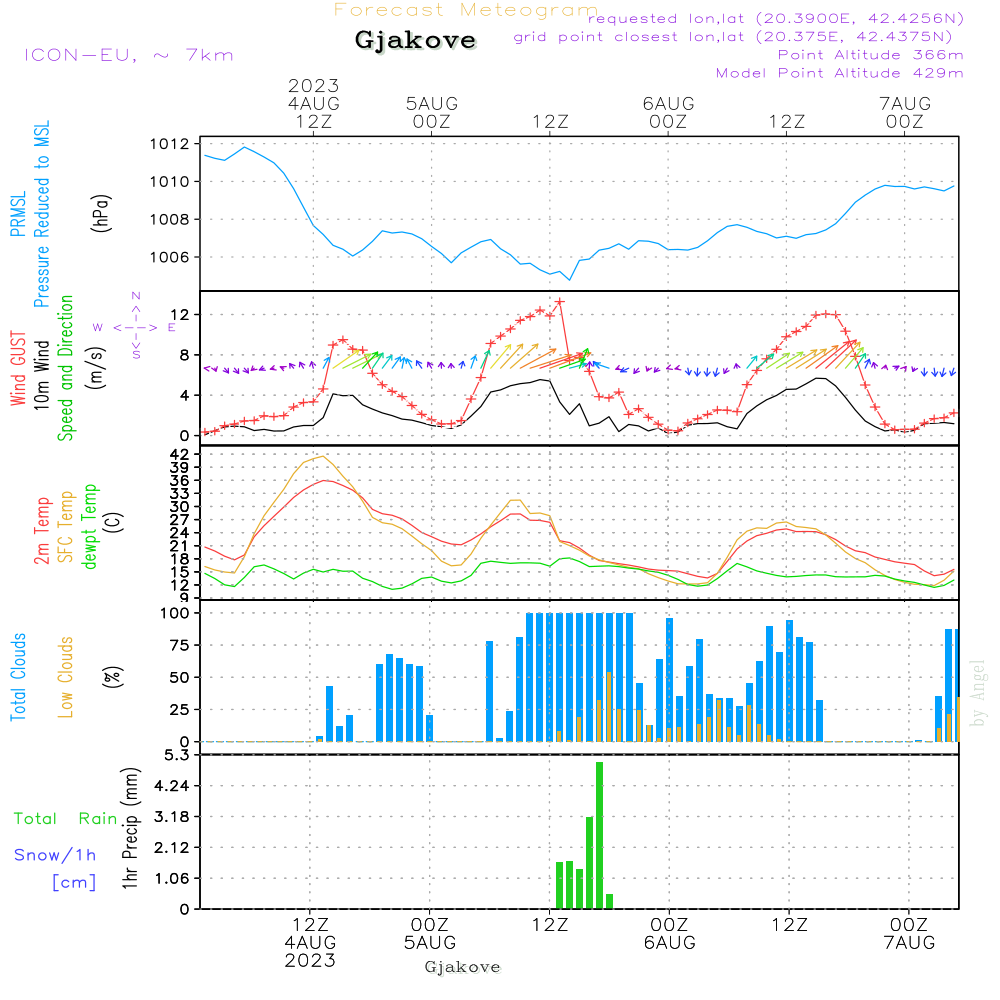Click the bold Gjakove title at top

click(x=414, y=41)
